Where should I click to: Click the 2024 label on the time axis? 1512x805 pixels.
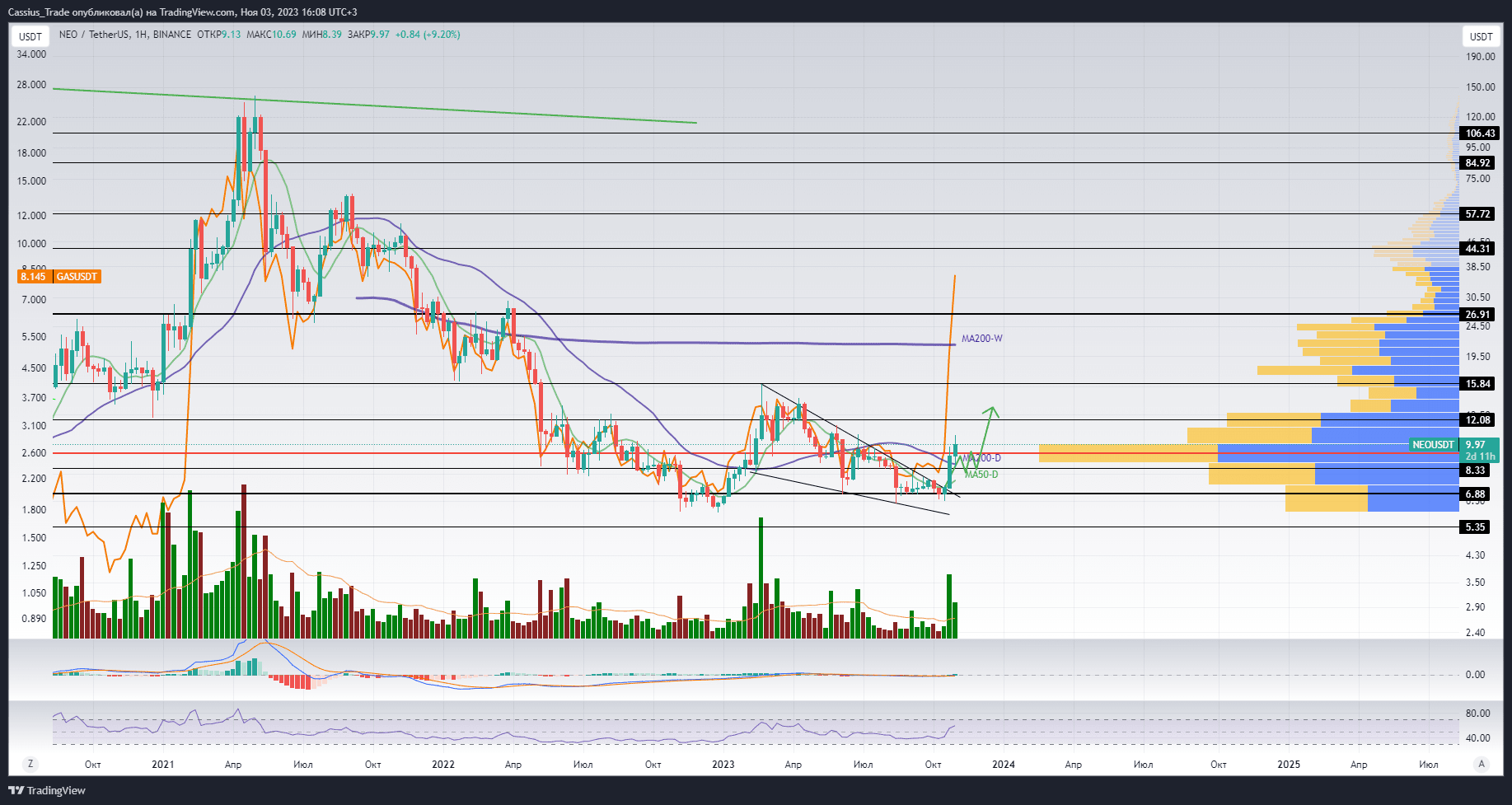tap(1004, 765)
